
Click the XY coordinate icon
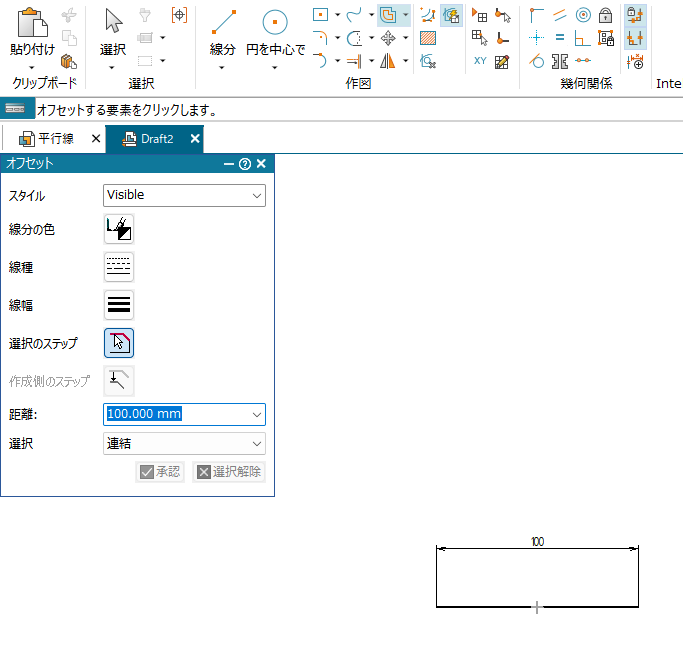click(480, 61)
